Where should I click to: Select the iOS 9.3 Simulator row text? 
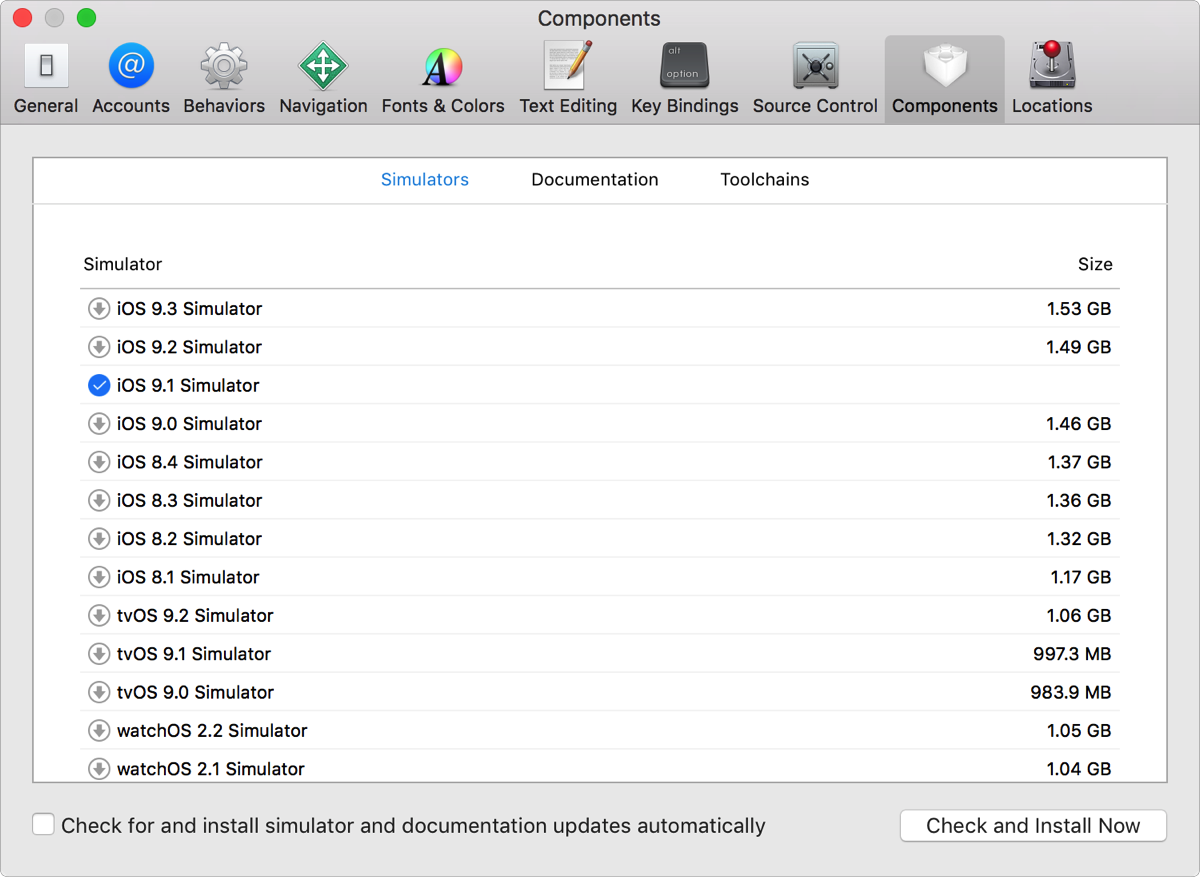coord(190,309)
